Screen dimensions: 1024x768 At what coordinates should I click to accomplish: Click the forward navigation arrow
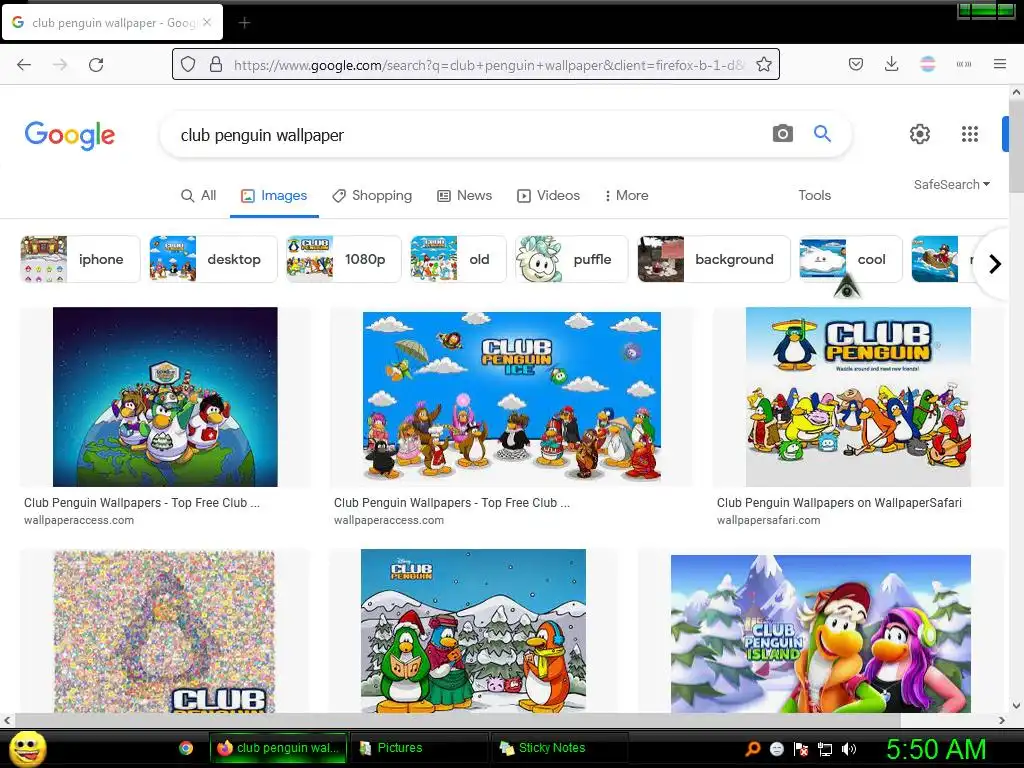pyautogui.click(x=60, y=65)
